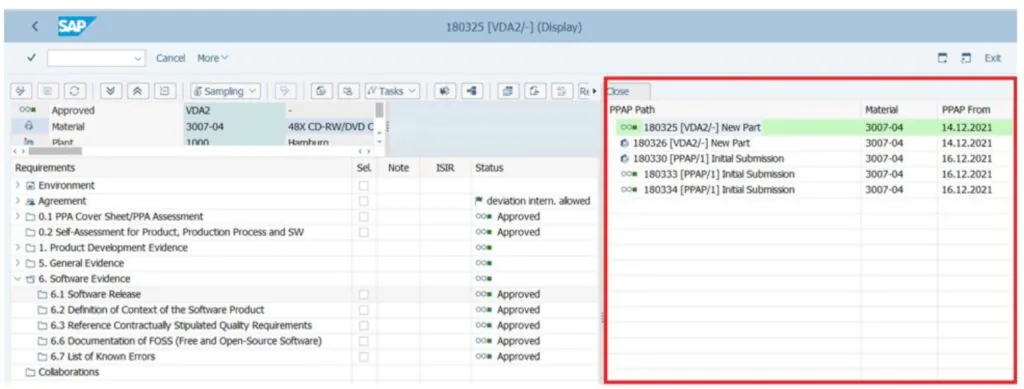Tick Sel. checkbox for 0.2 Self-Assessment
Image resolution: width=1024 pixels, height=389 pixels.
364,232
